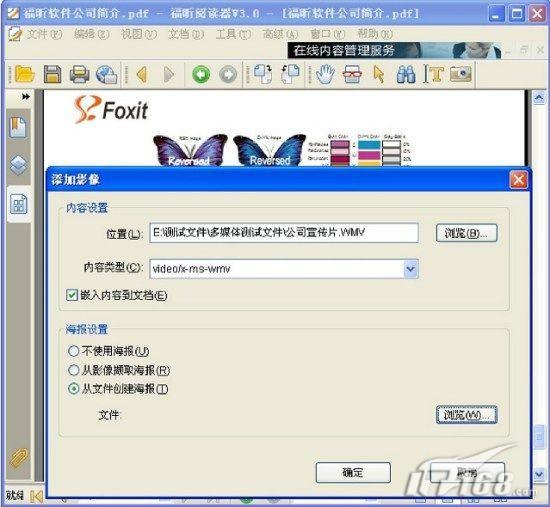Image resolution: width=550 pixels, height=507 pixels.
Task: Click 浏览(W) button for poster file
Action: click(467, 415)
